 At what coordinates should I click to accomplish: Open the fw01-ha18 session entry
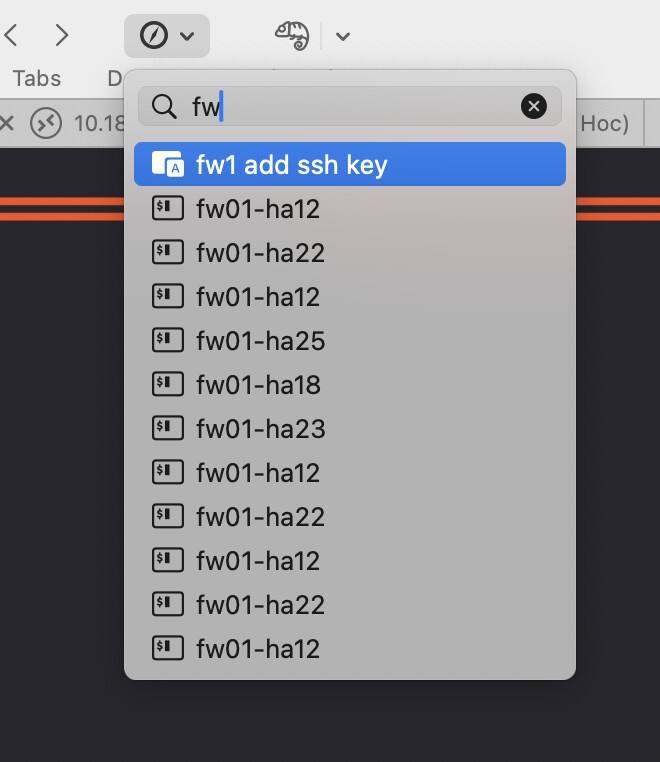(258, 385)
